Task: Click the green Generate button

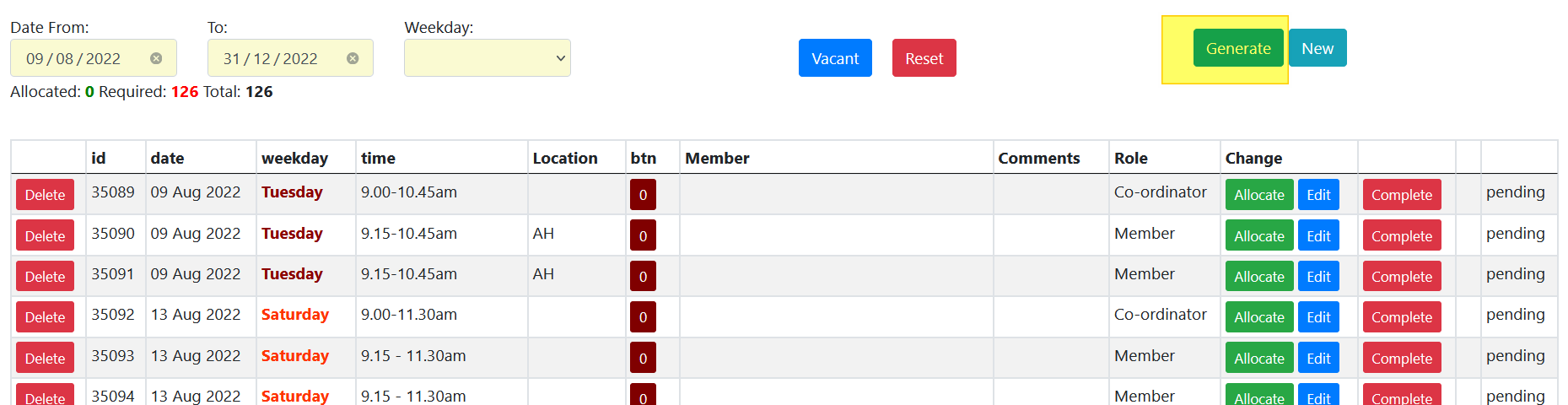Action: tap(1237, 48)
